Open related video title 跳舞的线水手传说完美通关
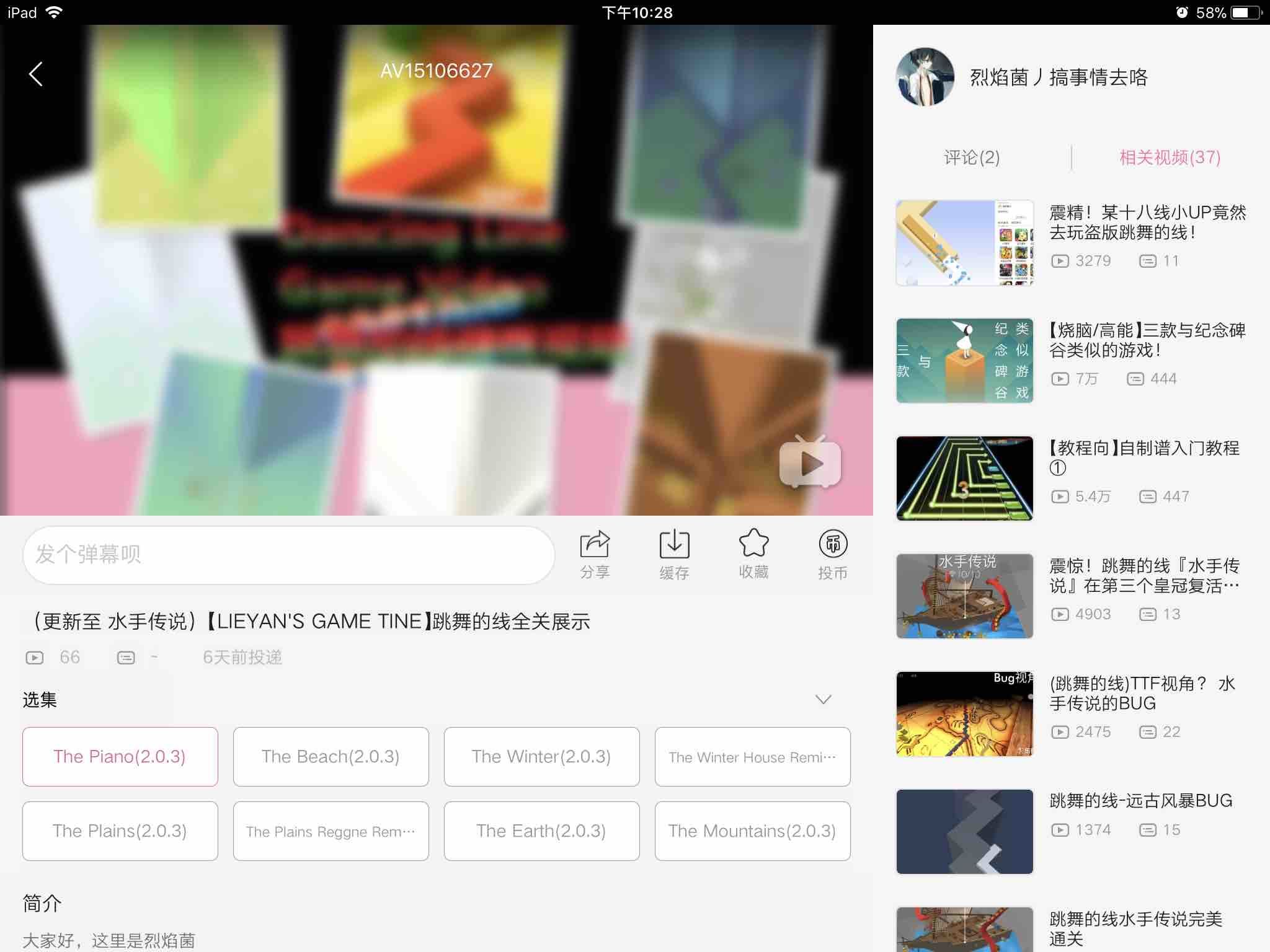Screen dimensions: 1270x952 (x=1136, y=929)
